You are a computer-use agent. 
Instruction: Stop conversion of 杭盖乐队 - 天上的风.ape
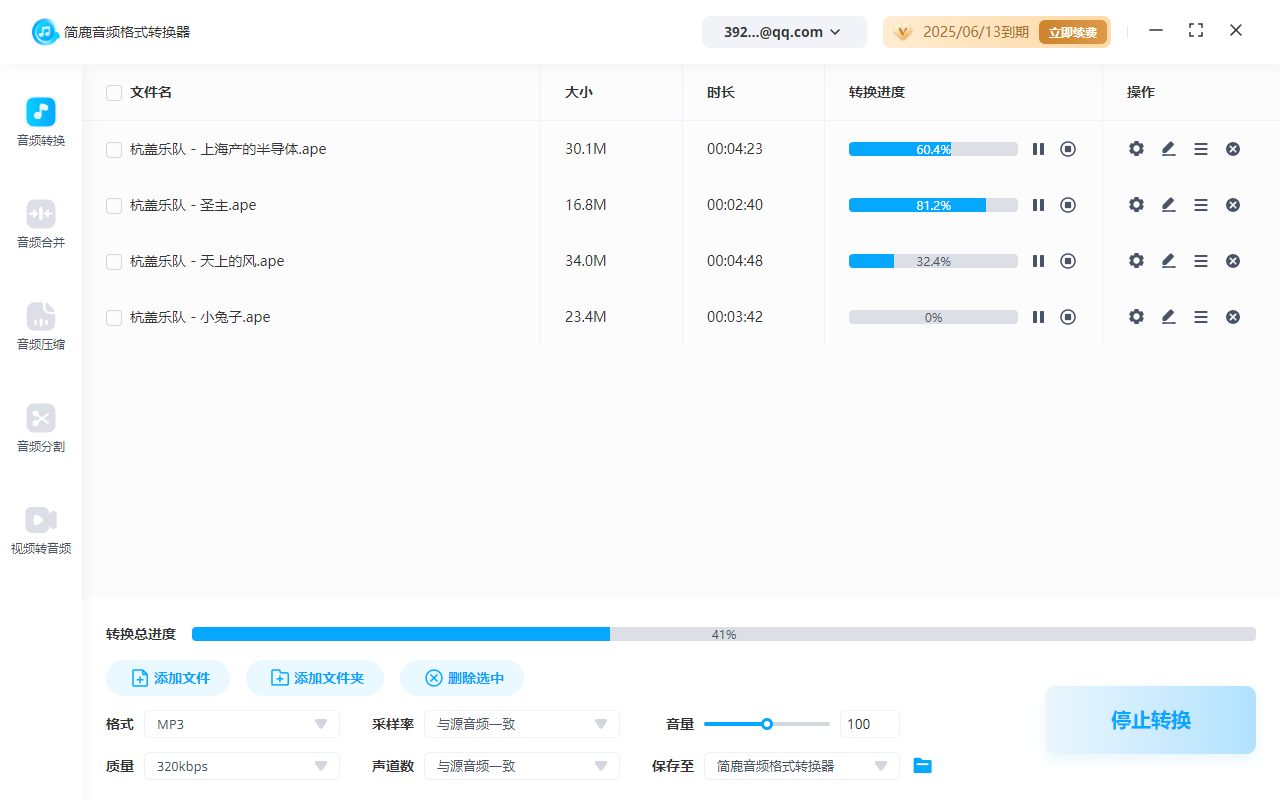tap(1068, 260)
